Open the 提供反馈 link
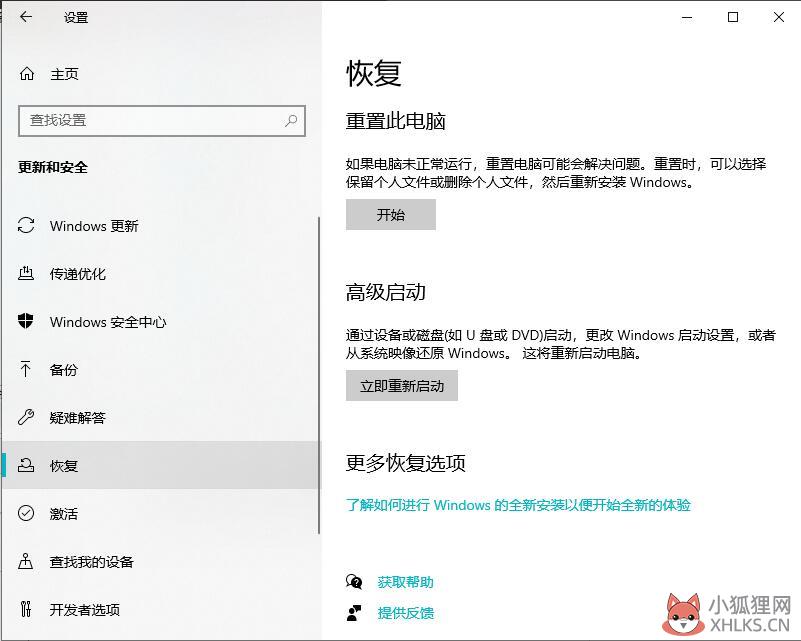Screen dimensions: 801x641 click(x=406, y=613)
